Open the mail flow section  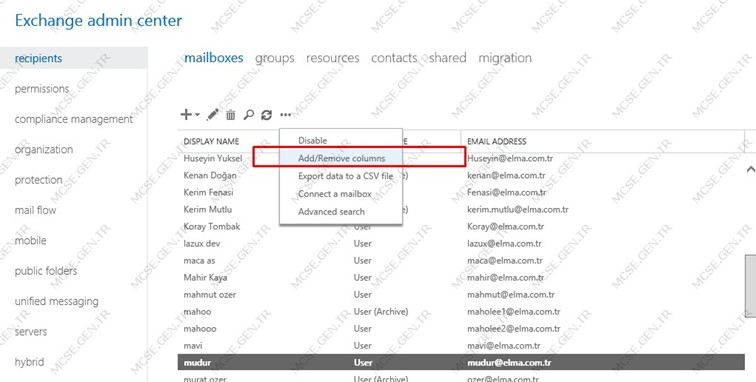pyautogui.click(x=35, y=210)
